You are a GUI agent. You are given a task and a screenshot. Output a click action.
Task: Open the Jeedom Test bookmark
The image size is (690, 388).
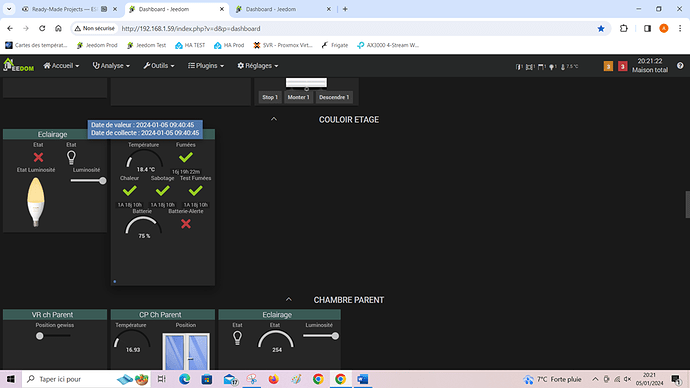(x=146, y=45)
